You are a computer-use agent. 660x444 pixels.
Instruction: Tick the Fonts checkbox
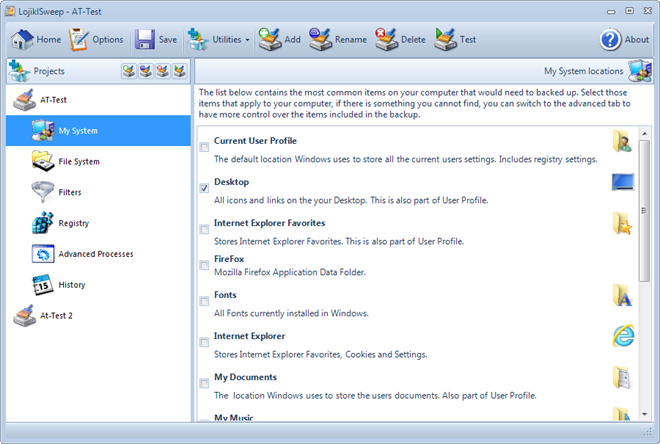pyautogui.click(x=204, y=301)
